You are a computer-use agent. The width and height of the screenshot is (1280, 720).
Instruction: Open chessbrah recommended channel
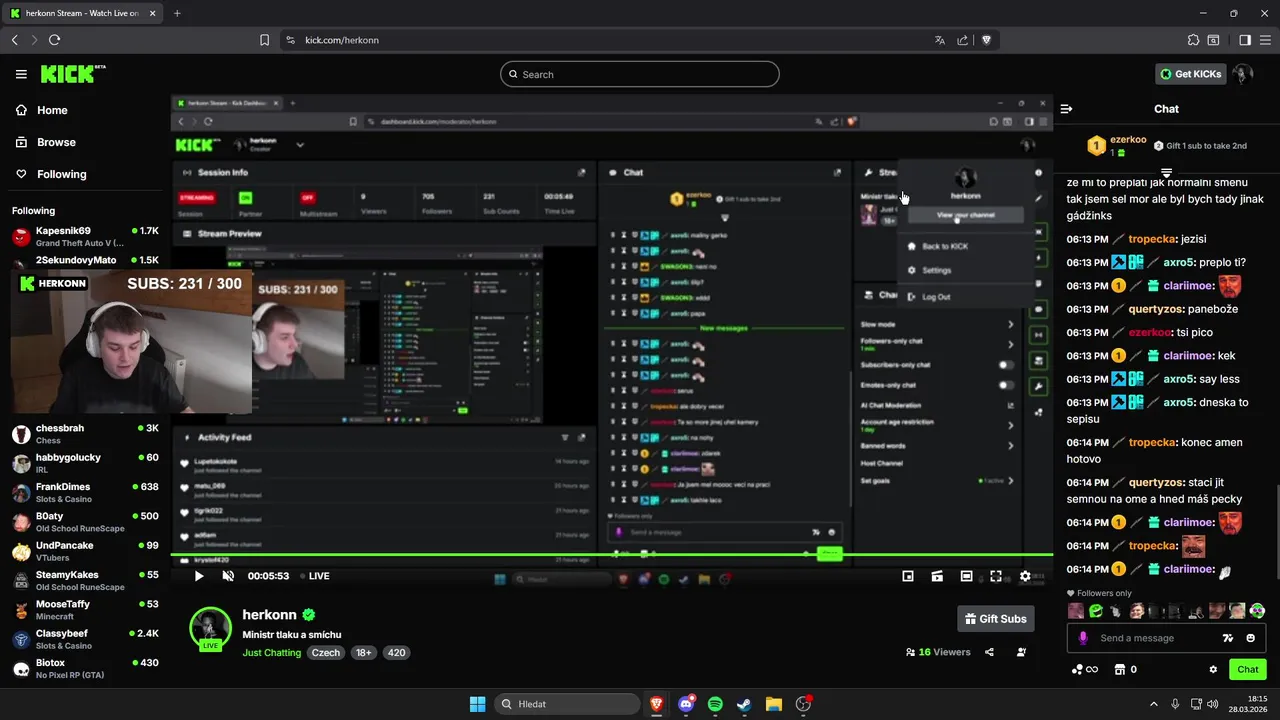pyautogui.click(x=85, y=433)
